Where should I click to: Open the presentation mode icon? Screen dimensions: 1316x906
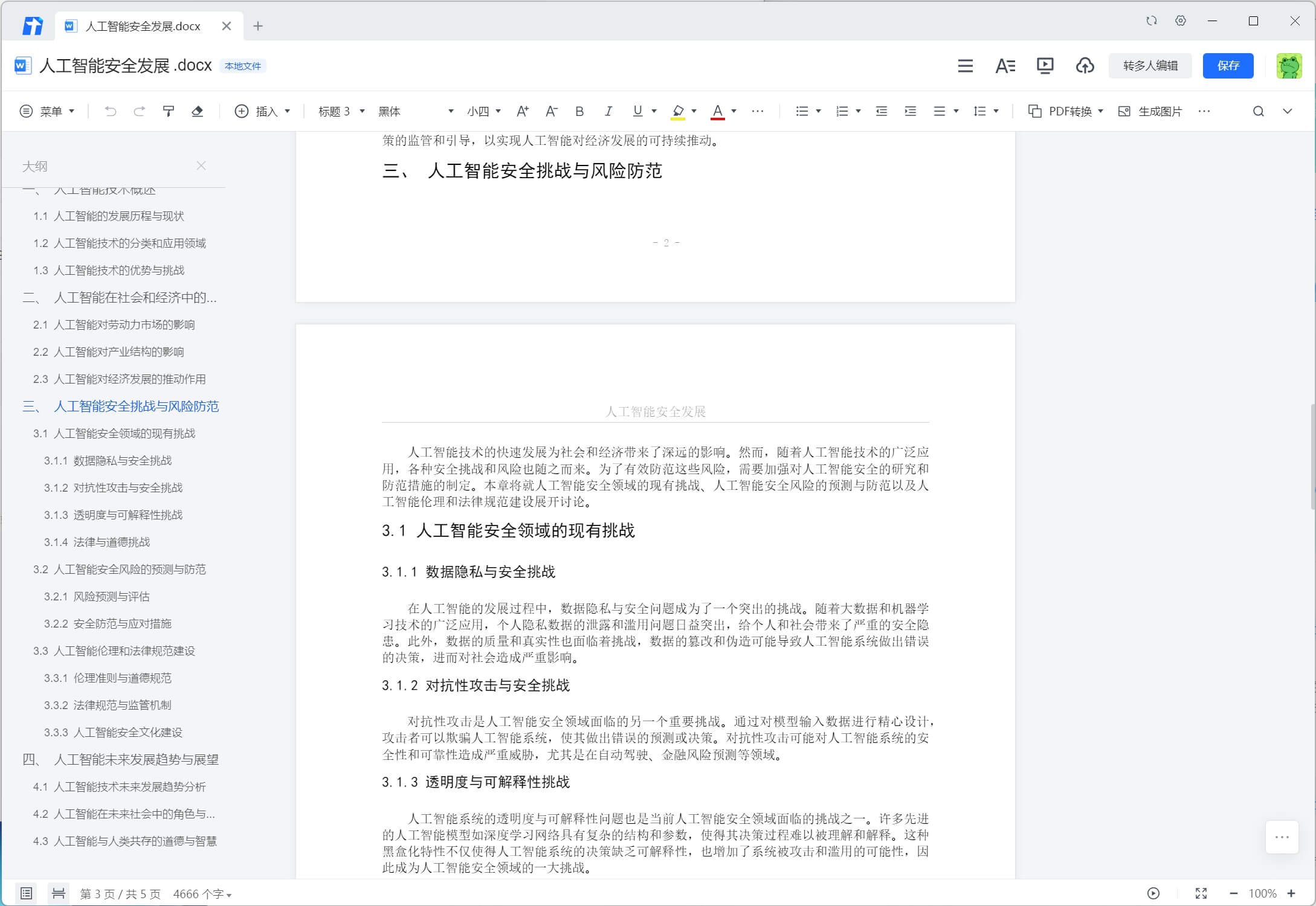pos(1045,66)
